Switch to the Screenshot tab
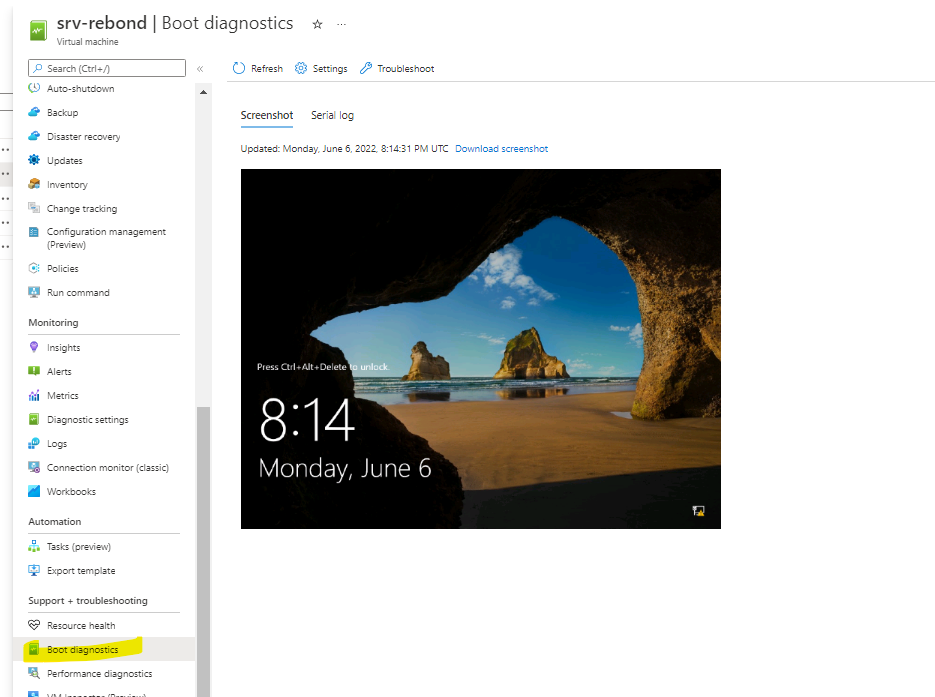 tap(267, 115)
